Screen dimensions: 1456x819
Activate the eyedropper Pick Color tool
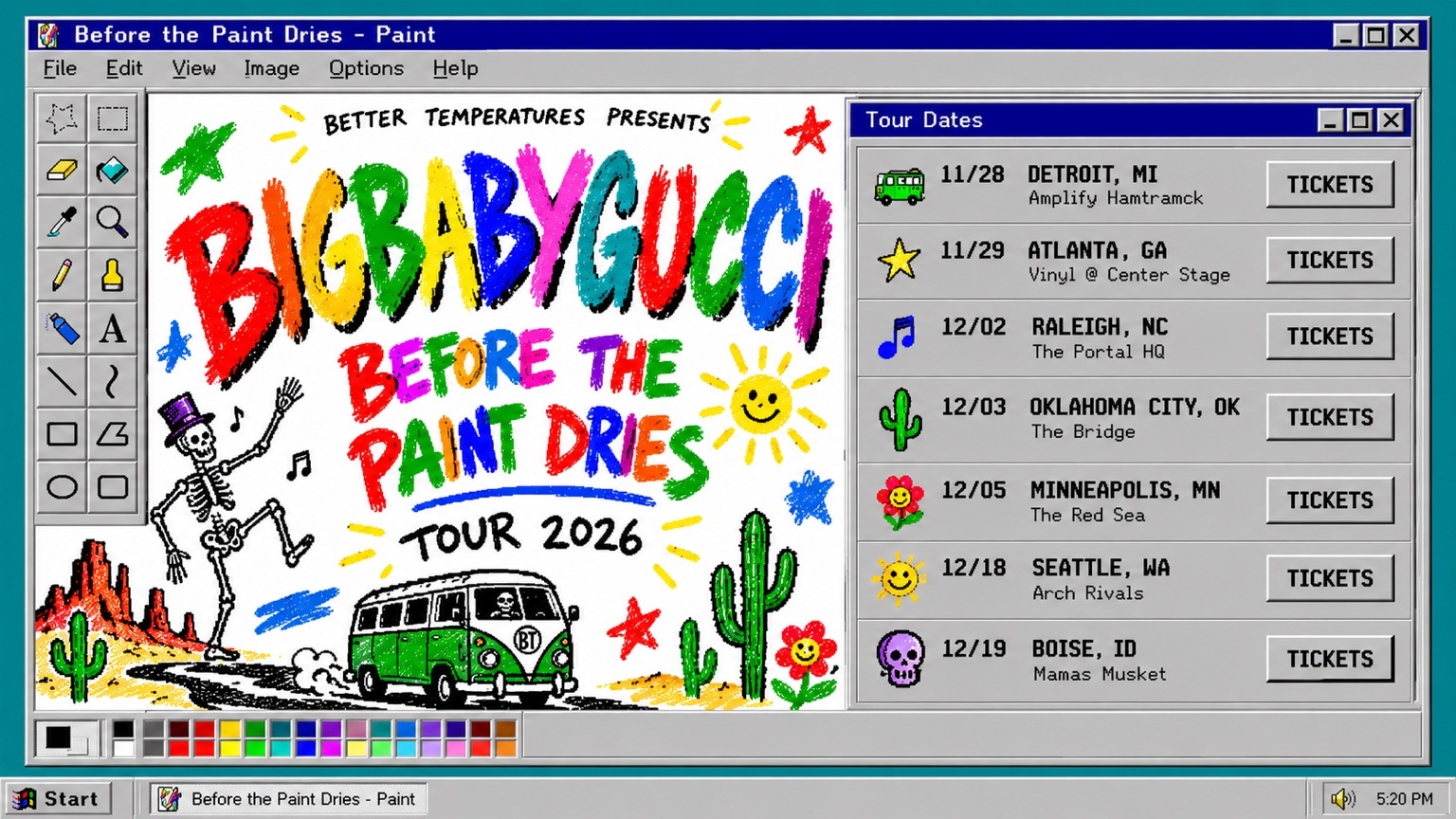point(62,223)
